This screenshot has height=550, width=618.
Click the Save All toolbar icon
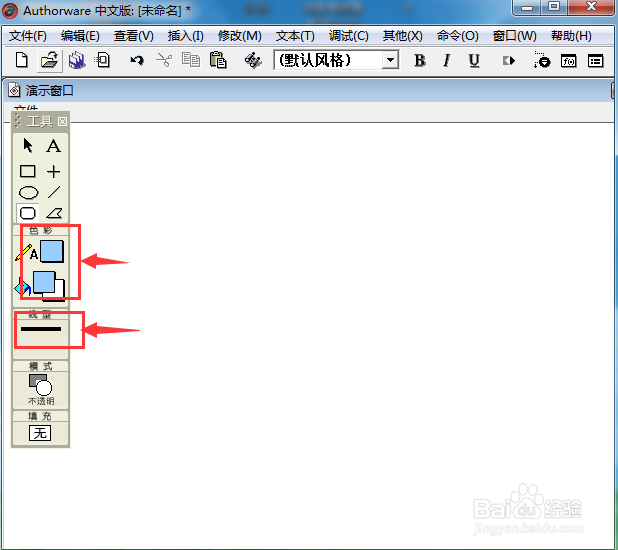[77, 60]
